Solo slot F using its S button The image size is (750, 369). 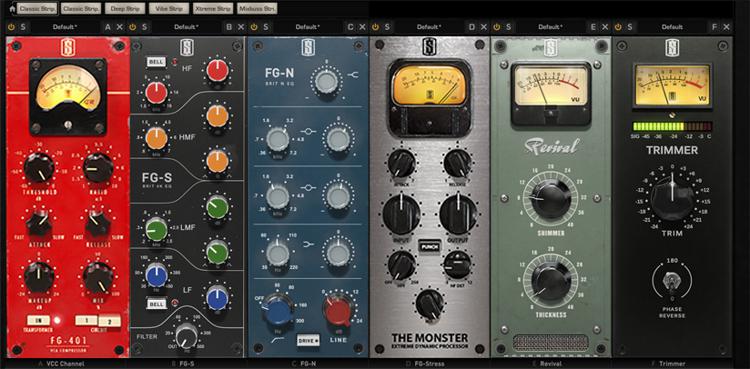[x=630, y=27]
